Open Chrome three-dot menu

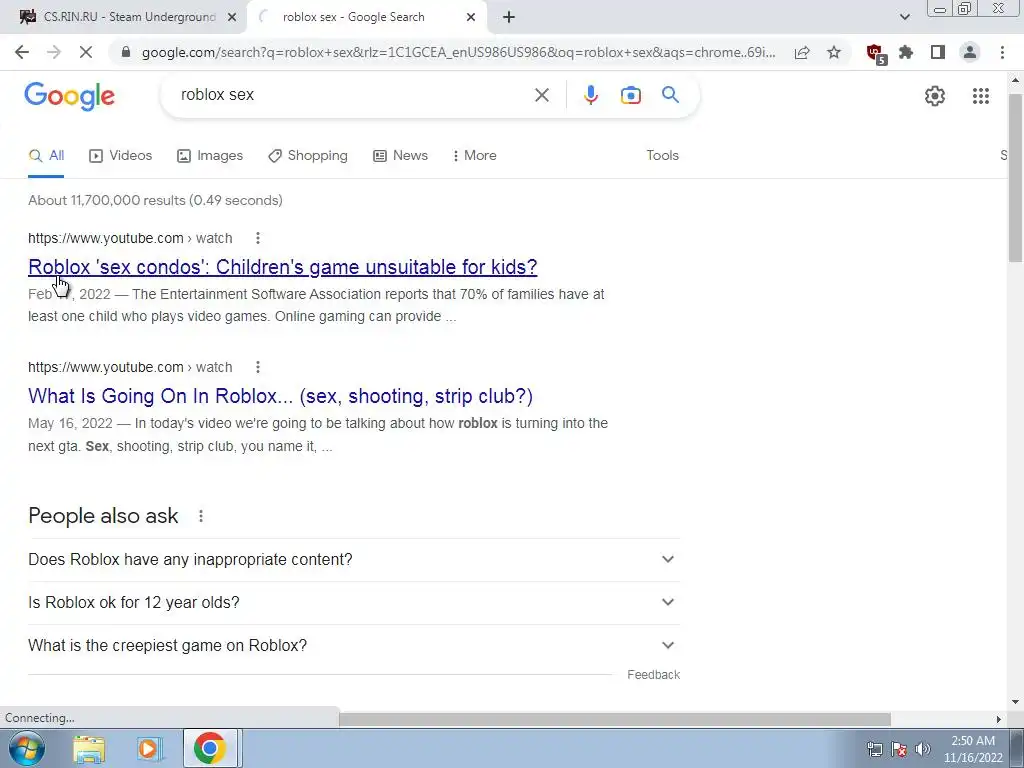tap(1002, 52)
